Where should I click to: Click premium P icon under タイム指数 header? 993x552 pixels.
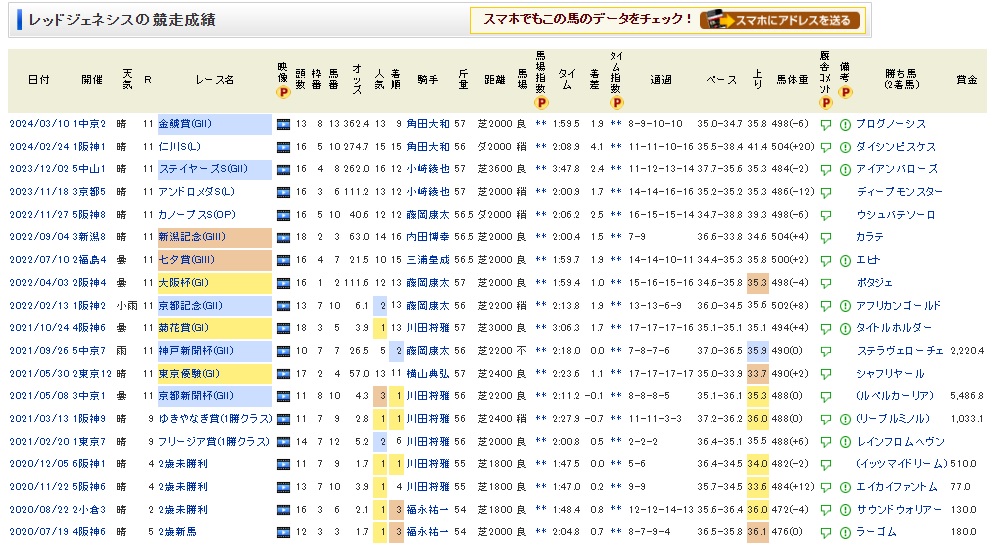tap(616, 101)
